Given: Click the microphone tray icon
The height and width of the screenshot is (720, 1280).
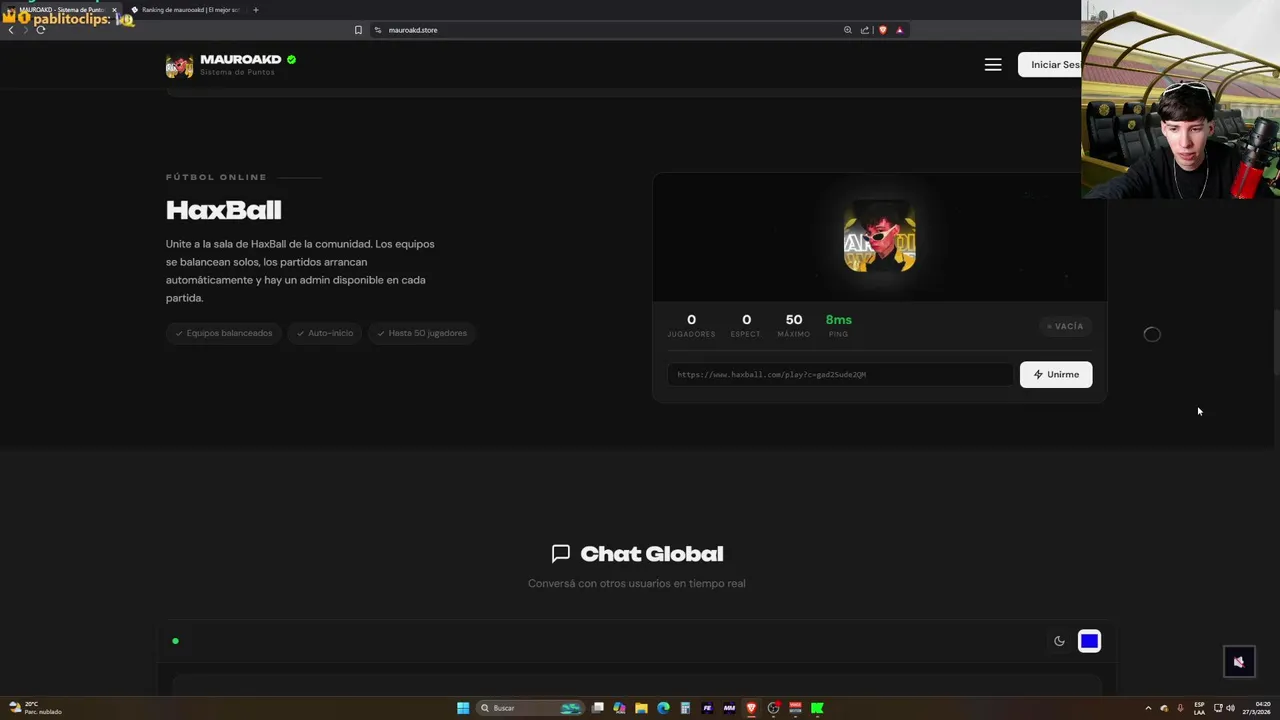Looking at the screenshot, I should click(x=1180, y=708).
